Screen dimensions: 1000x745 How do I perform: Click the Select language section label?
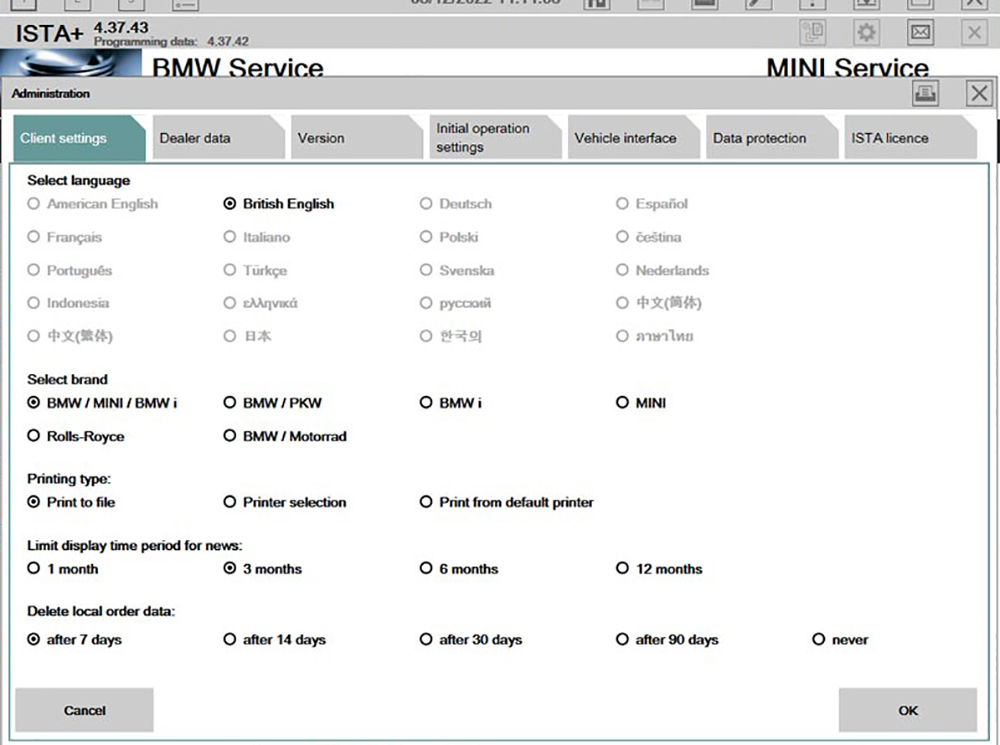coord(78,181)
